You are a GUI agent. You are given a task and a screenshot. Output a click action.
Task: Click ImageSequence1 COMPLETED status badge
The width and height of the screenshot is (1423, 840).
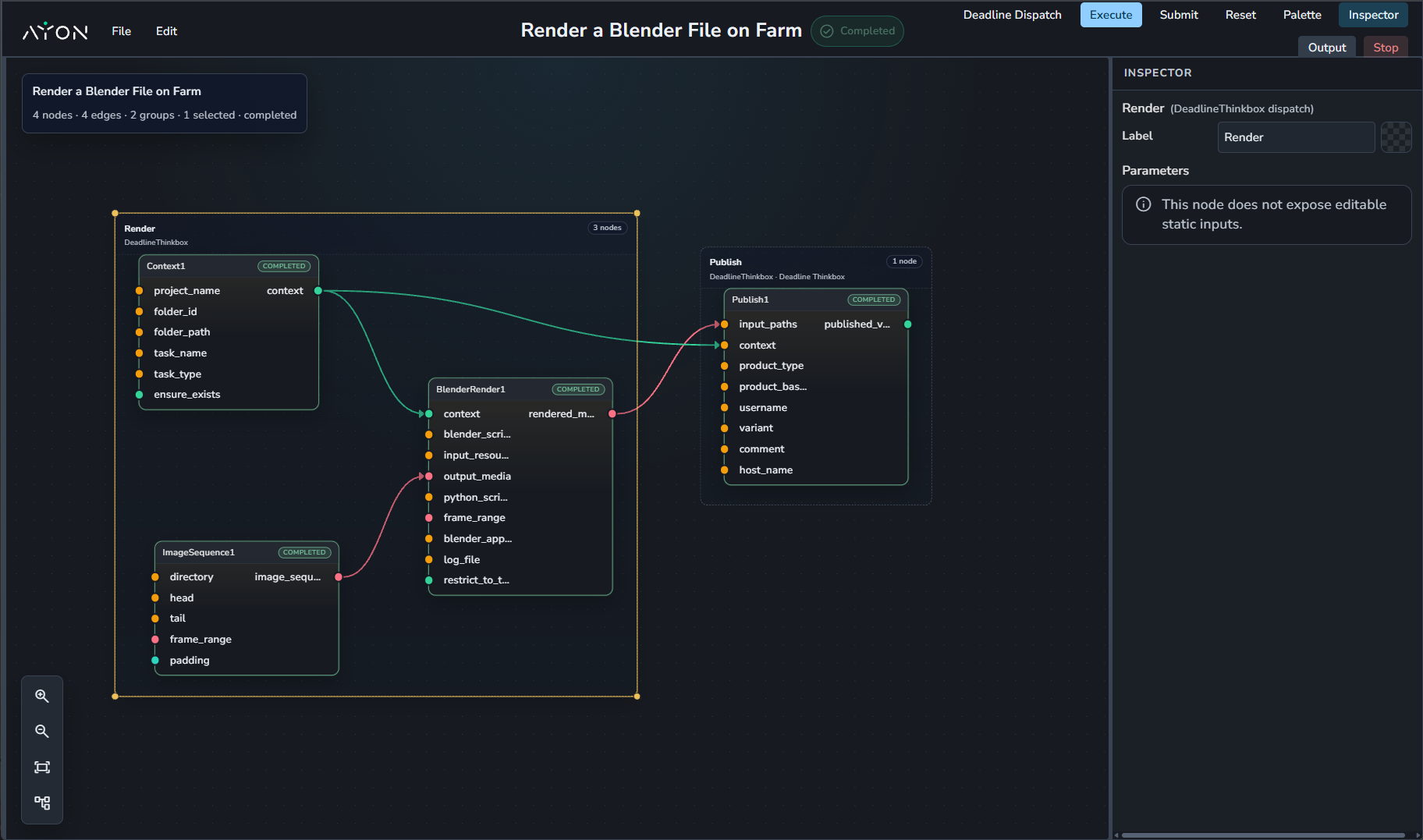coord(304,552)
